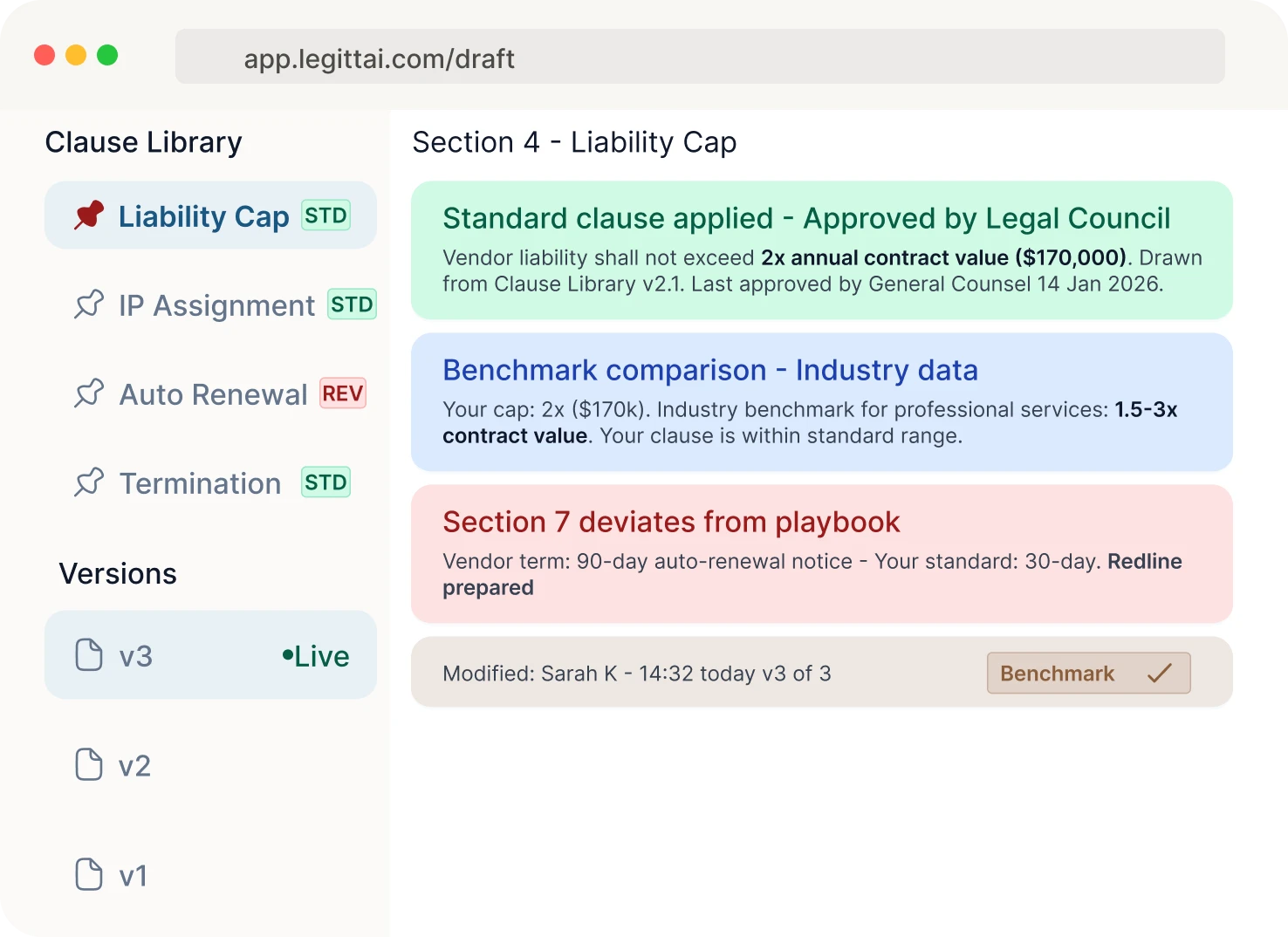Viewport: 1288px width, 937px height.
Task: Pin the Termination clause
Action: click(89, 482)
